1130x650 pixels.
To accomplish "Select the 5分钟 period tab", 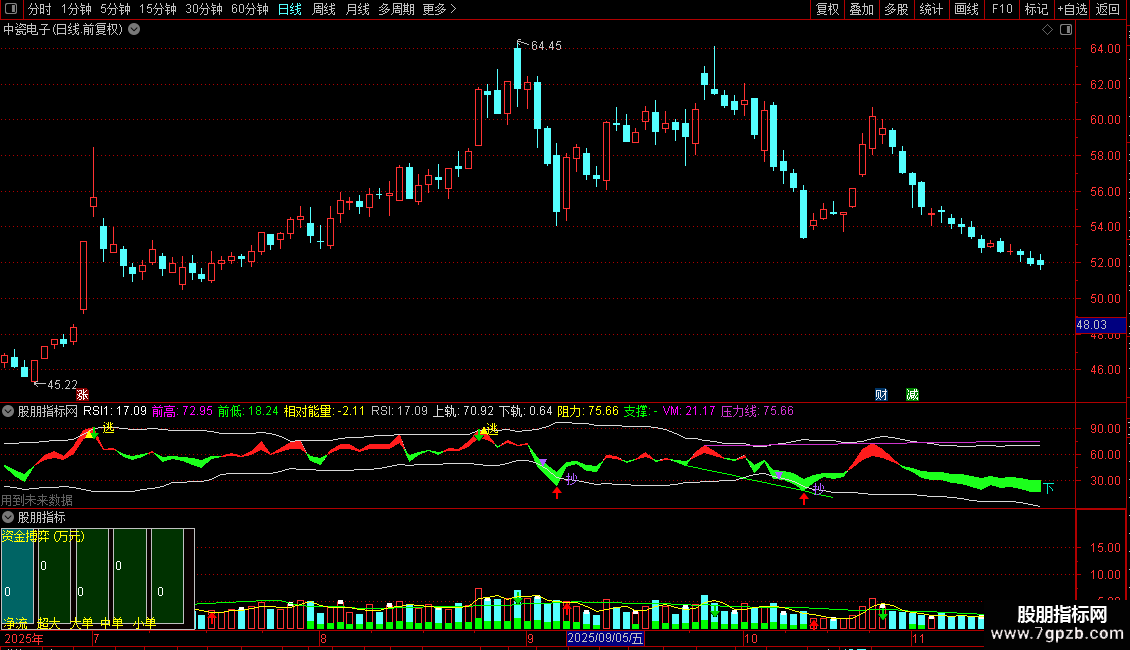I will pyautogui.click(x=115, y=9).
